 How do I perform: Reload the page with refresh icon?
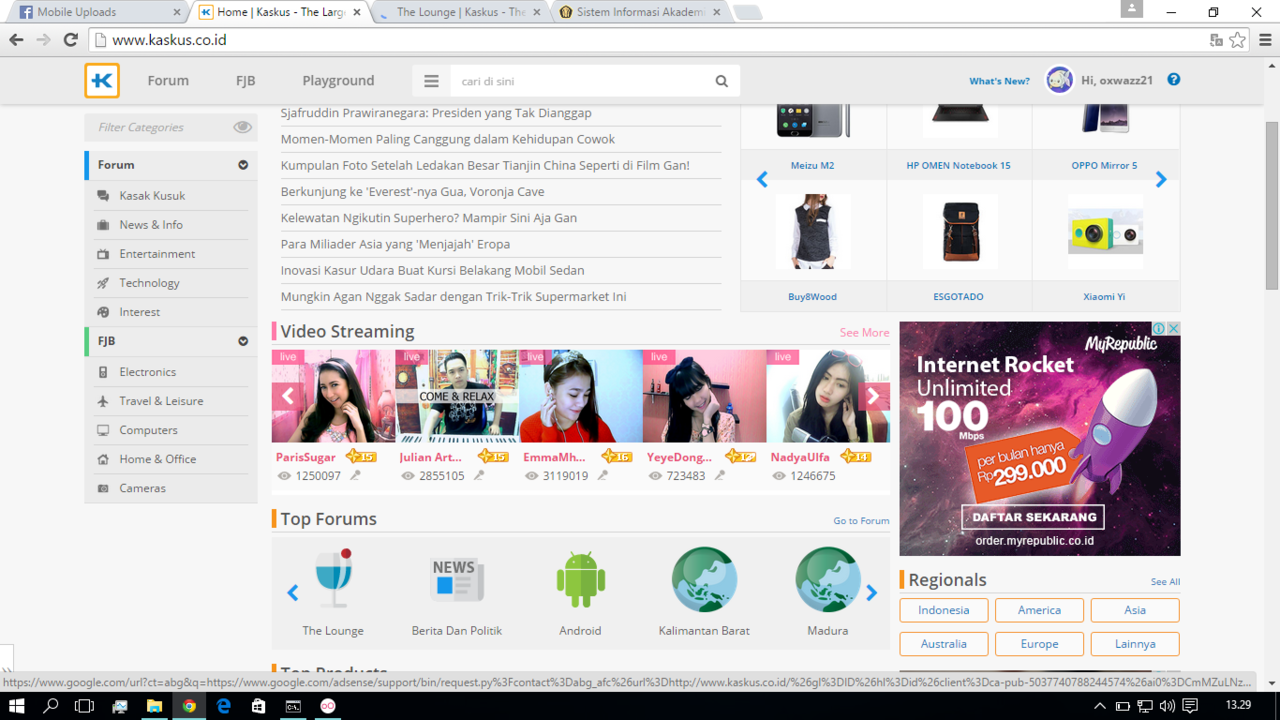tap(70, 40)
